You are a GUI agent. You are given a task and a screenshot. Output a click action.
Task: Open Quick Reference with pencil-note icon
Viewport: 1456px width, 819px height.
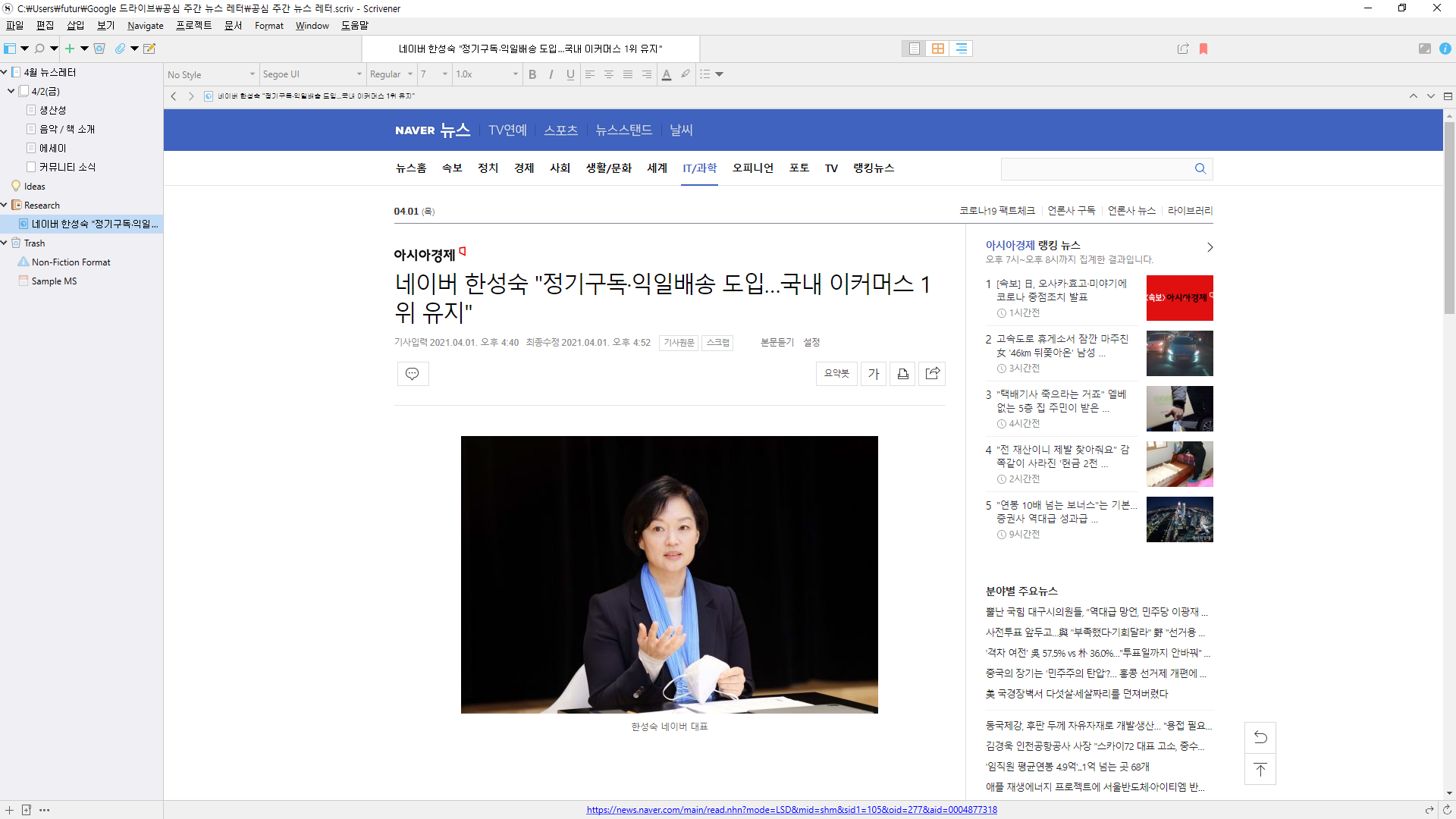coord(149,49)
